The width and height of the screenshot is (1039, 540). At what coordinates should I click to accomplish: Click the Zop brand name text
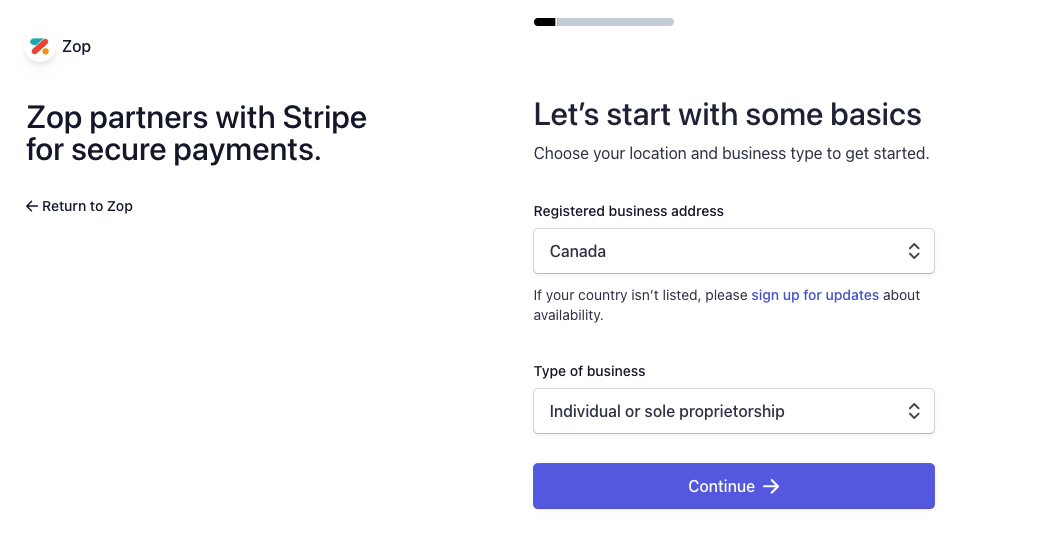(x=76, y=46)
